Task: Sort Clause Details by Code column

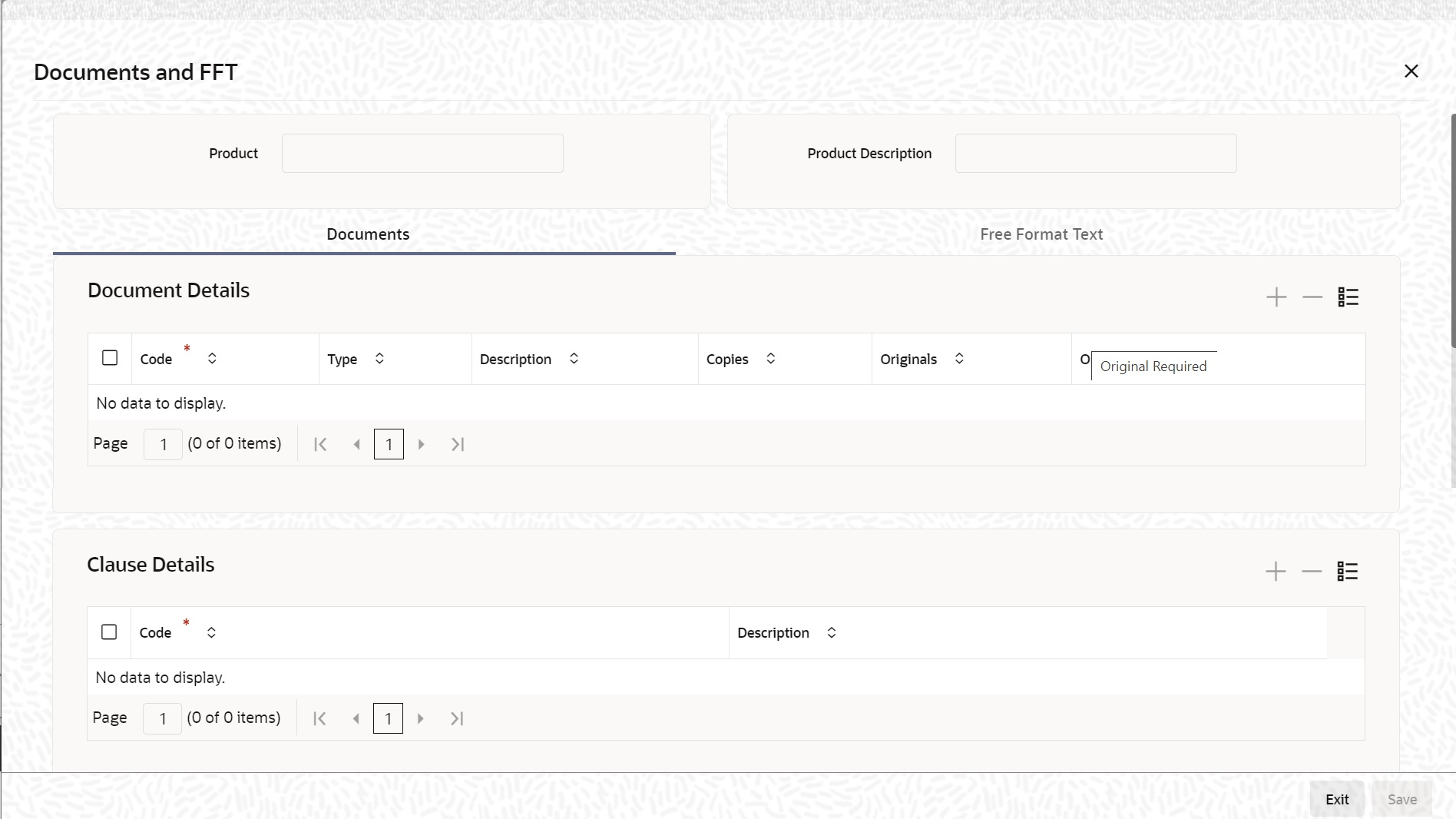Action: (211, 632)
